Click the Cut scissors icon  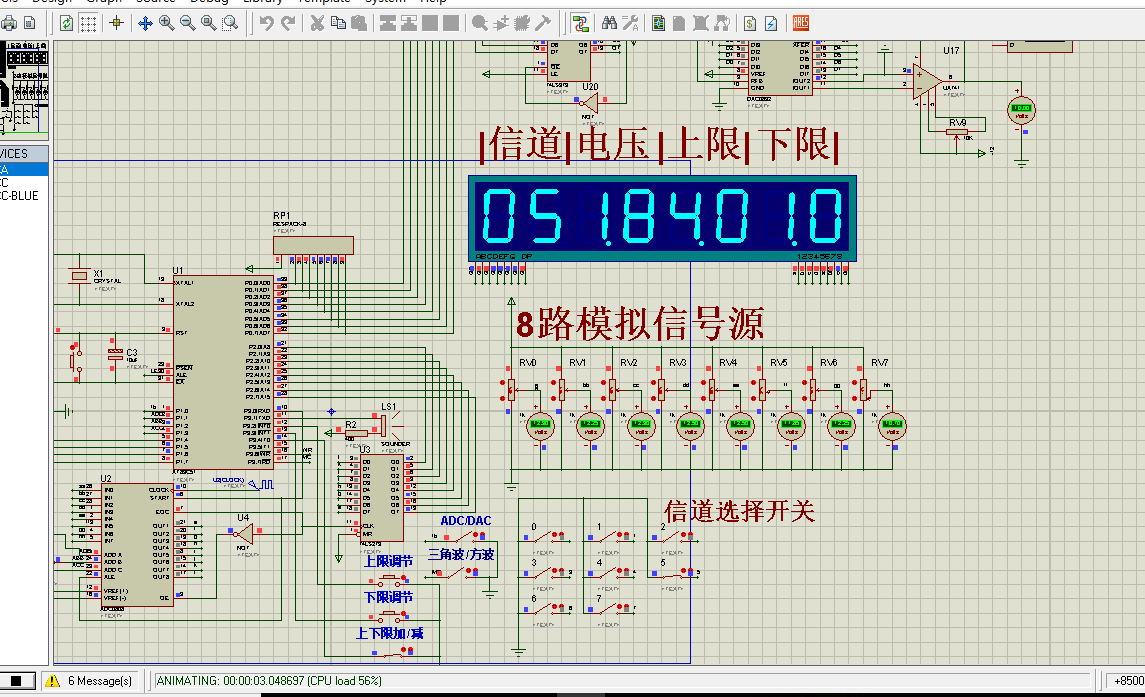317,23
